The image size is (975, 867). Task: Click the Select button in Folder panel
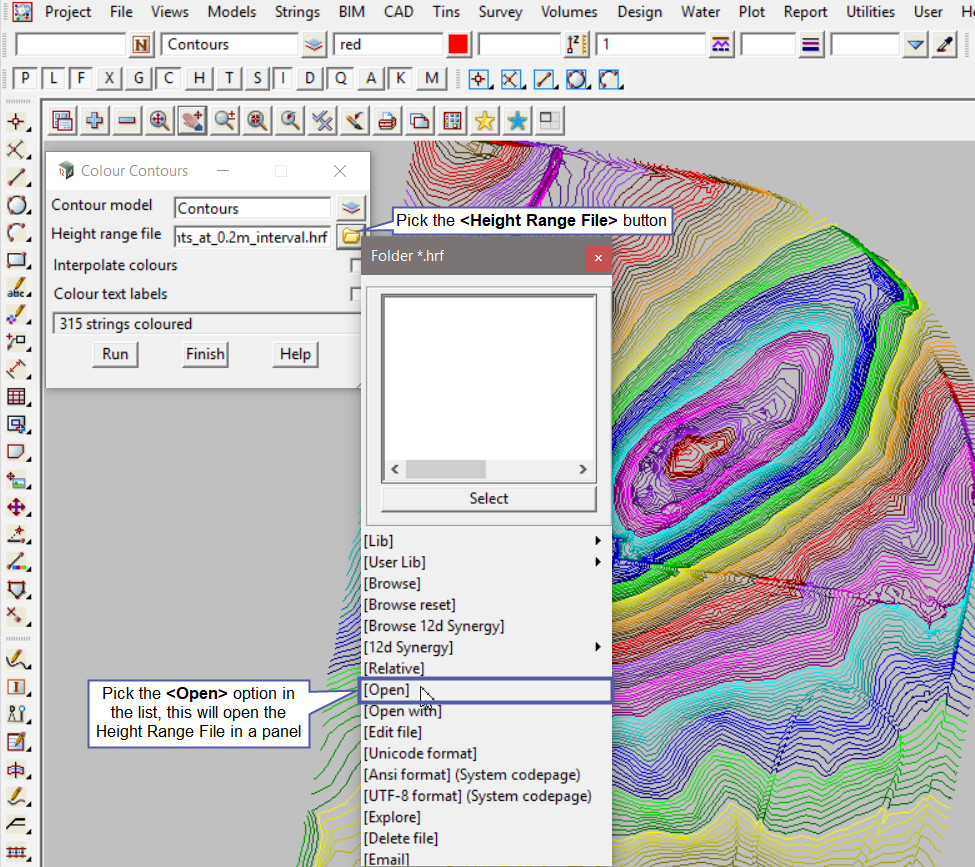[x=488, y=498]
